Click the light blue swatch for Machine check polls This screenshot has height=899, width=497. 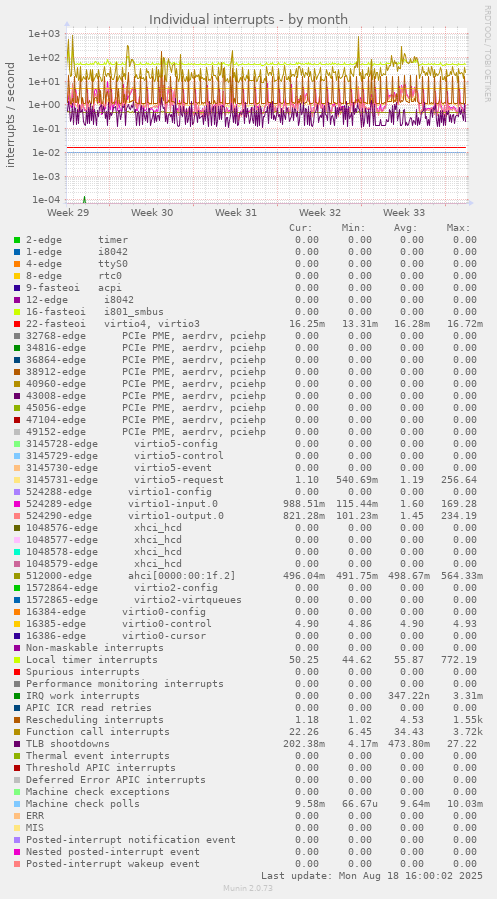pos(17,804)
